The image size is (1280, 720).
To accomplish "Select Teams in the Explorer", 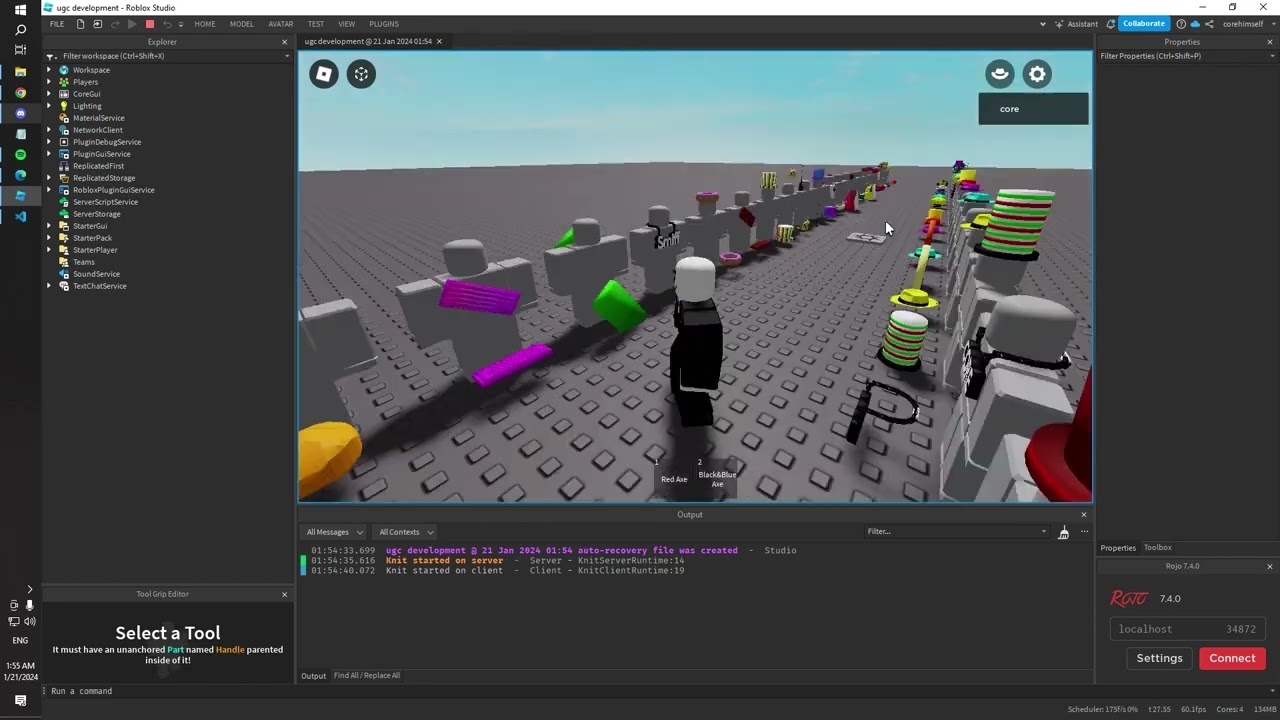I will pos(83,262).
